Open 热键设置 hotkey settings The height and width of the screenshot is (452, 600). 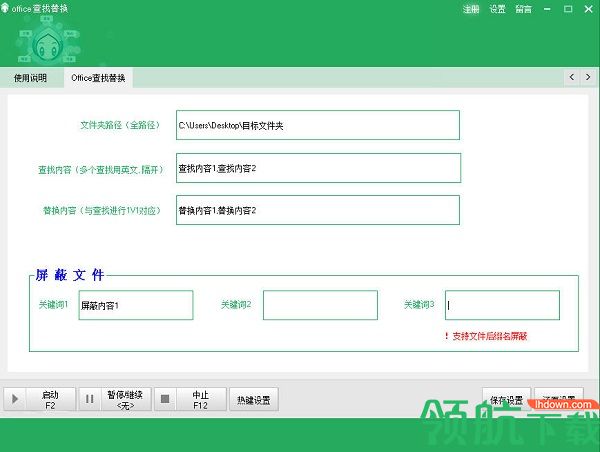coord(254,400)
